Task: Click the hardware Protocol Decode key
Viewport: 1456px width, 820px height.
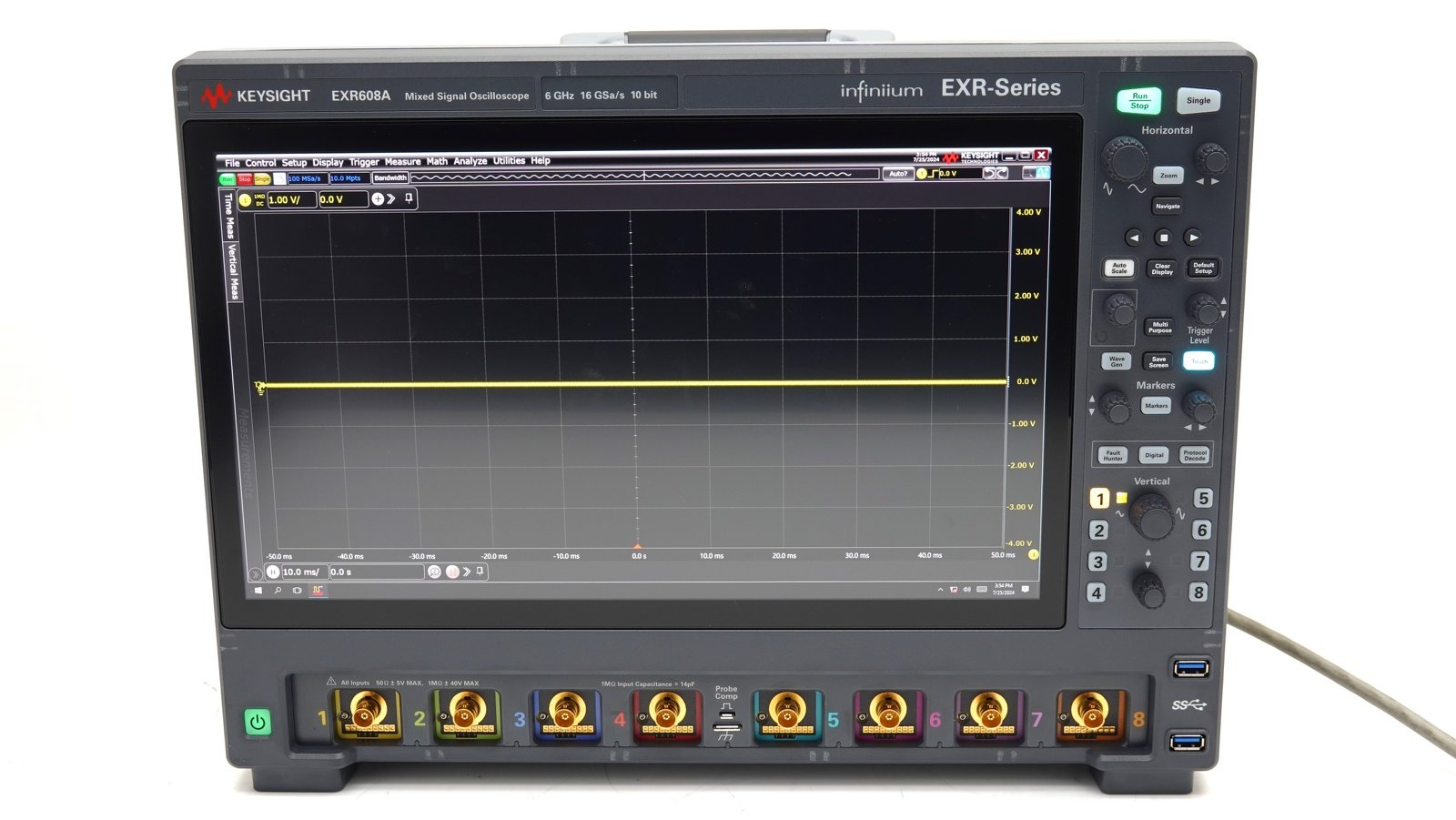Action: tap(1195, 455)
